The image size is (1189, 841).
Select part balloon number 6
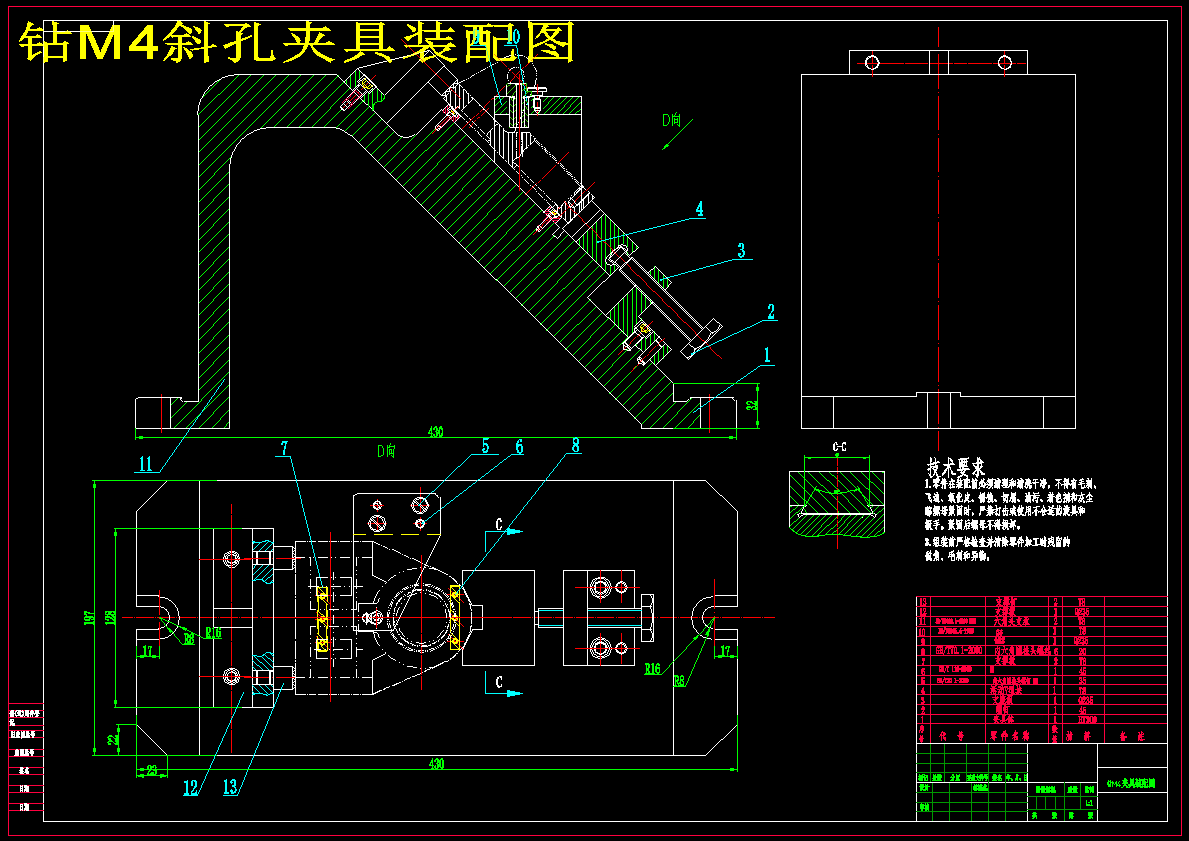click(519, 447)
